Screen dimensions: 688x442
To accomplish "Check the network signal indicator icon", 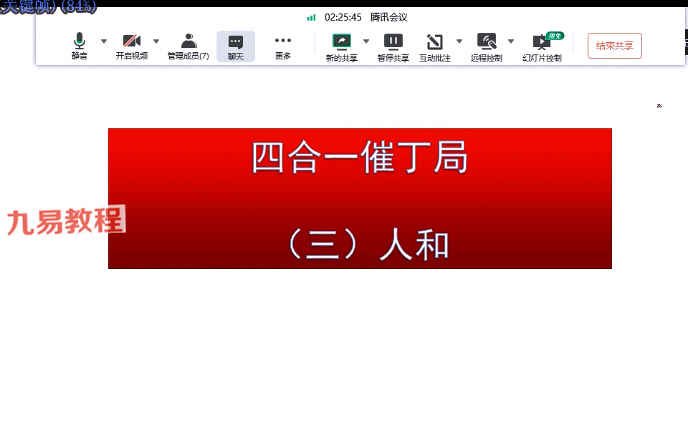I will tap(311, 18).
